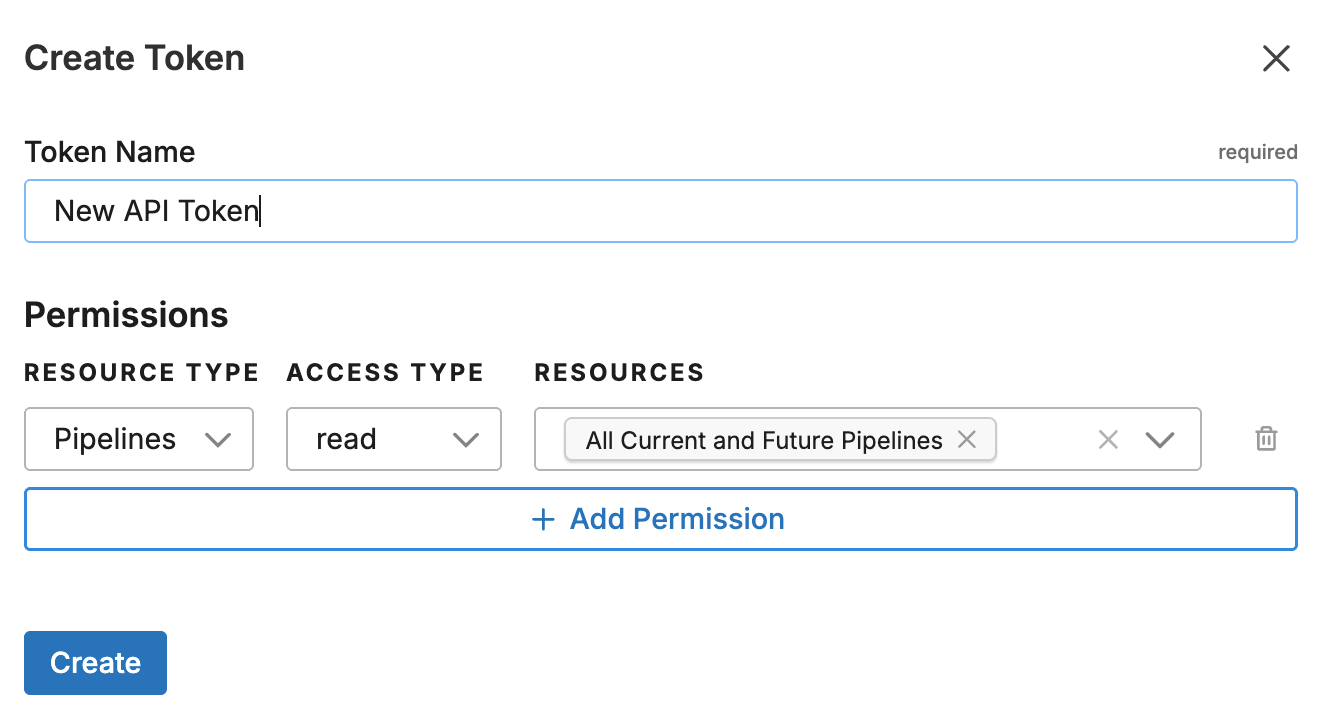Image resolution: width=1328 pixels, height=716 pixels.
Task: Click the RESOURCE TYPE column header
Action: tap(141, 373)
